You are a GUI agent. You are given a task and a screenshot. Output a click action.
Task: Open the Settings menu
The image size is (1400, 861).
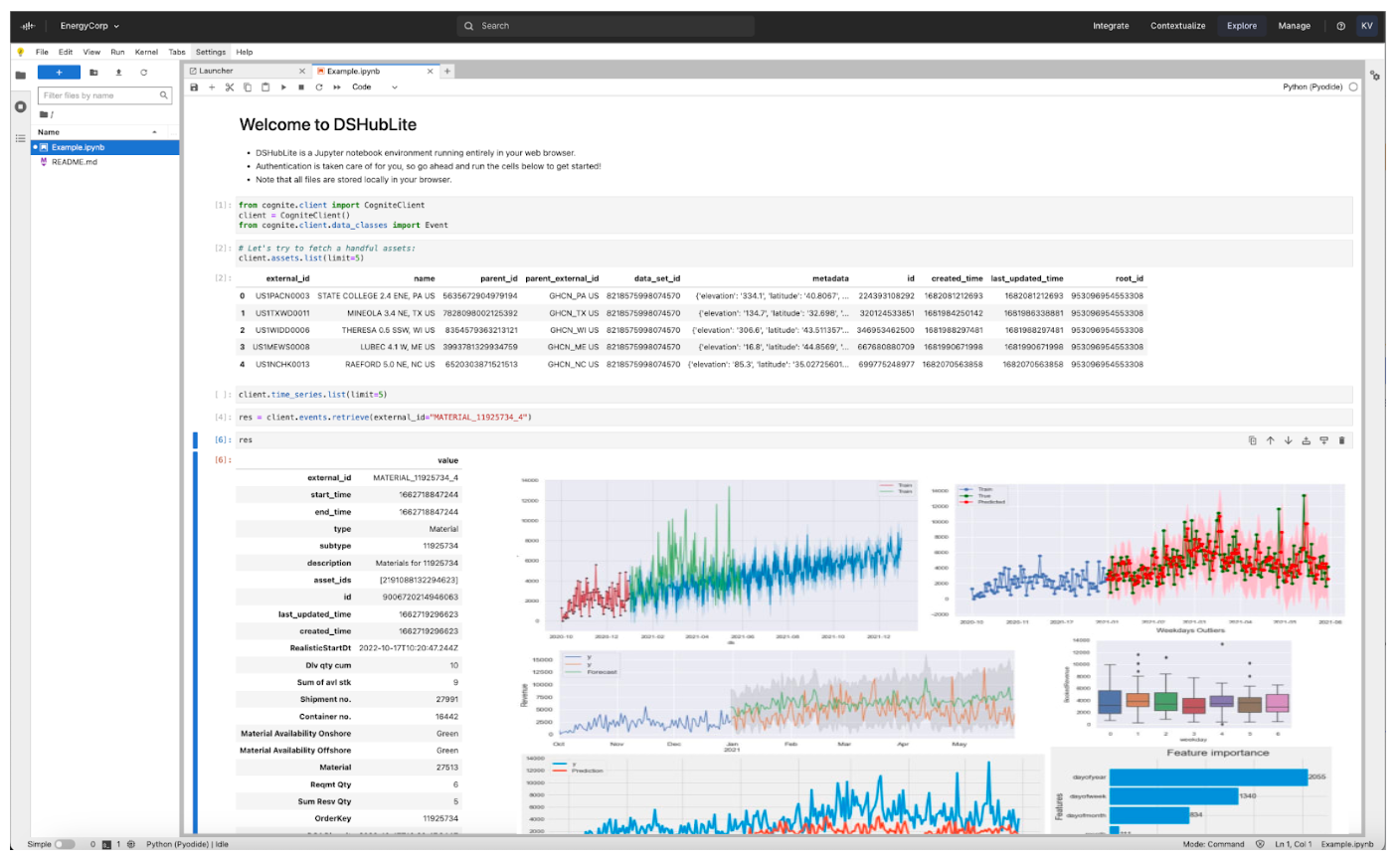click(x=211, y=52)
